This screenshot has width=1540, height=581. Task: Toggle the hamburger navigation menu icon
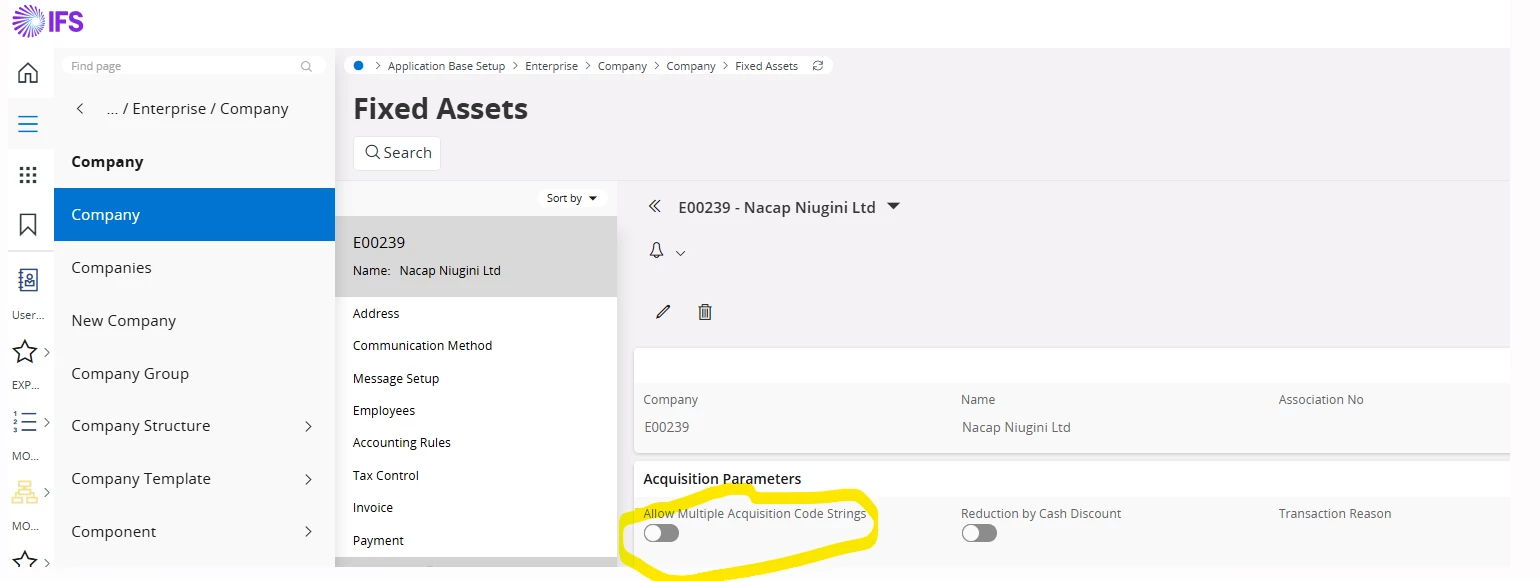click(28, 124)
